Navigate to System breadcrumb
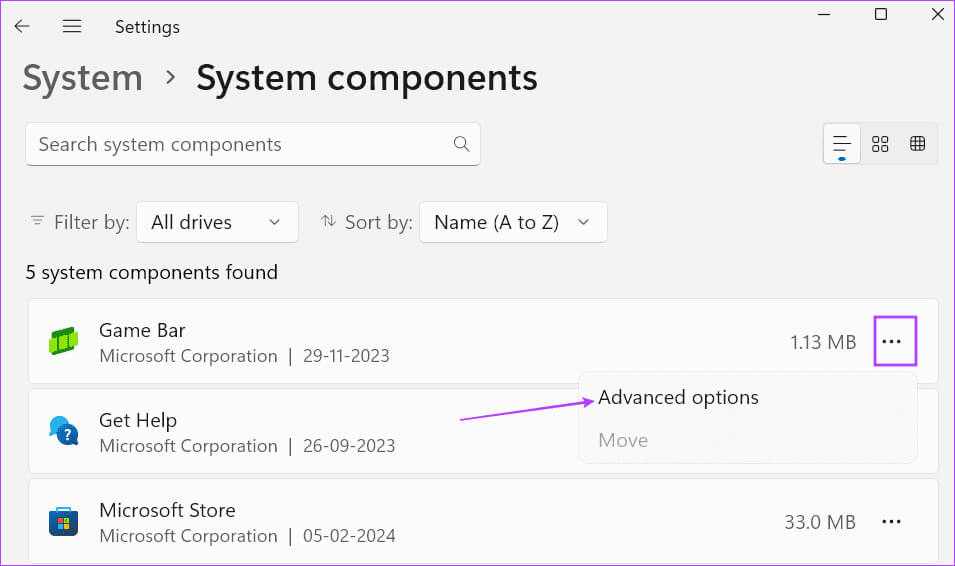This screenshot has width=955, height=566. tap(83, 79)
